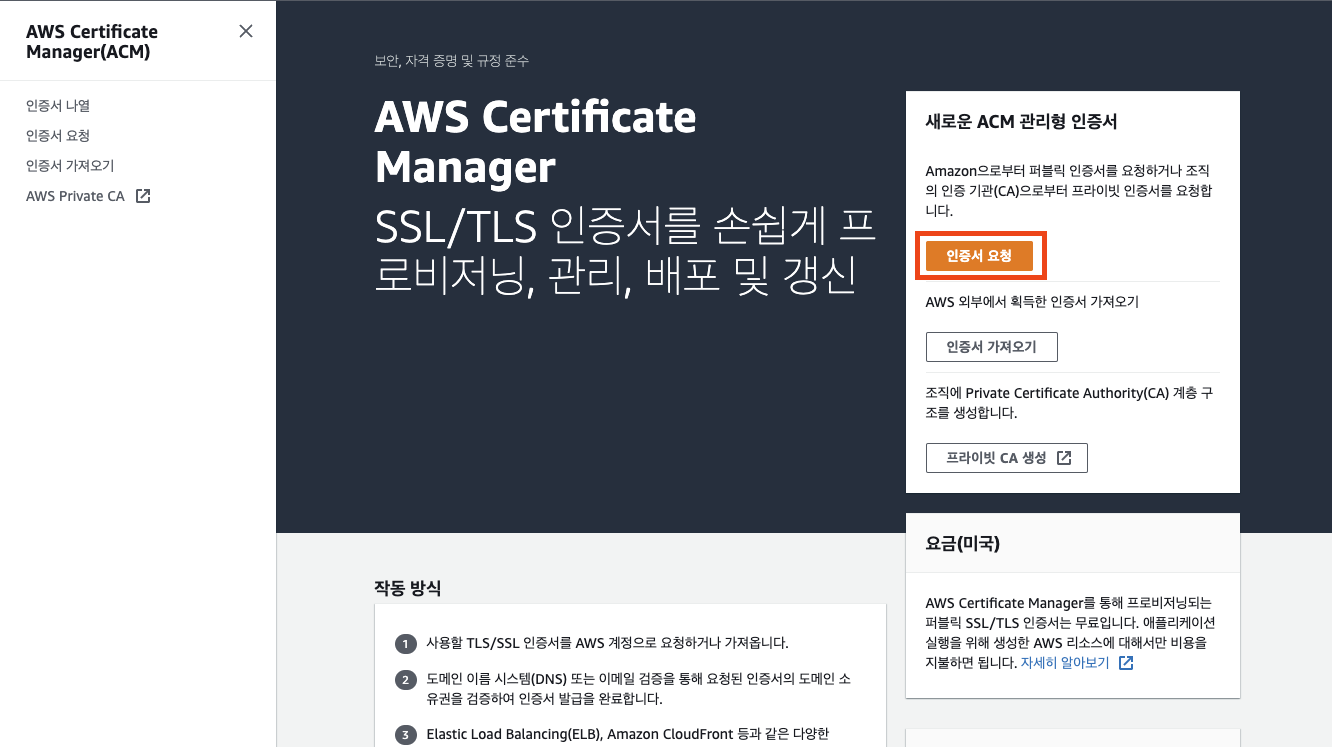Click step 2 number badge in 작동 방식

coord(405,680)
